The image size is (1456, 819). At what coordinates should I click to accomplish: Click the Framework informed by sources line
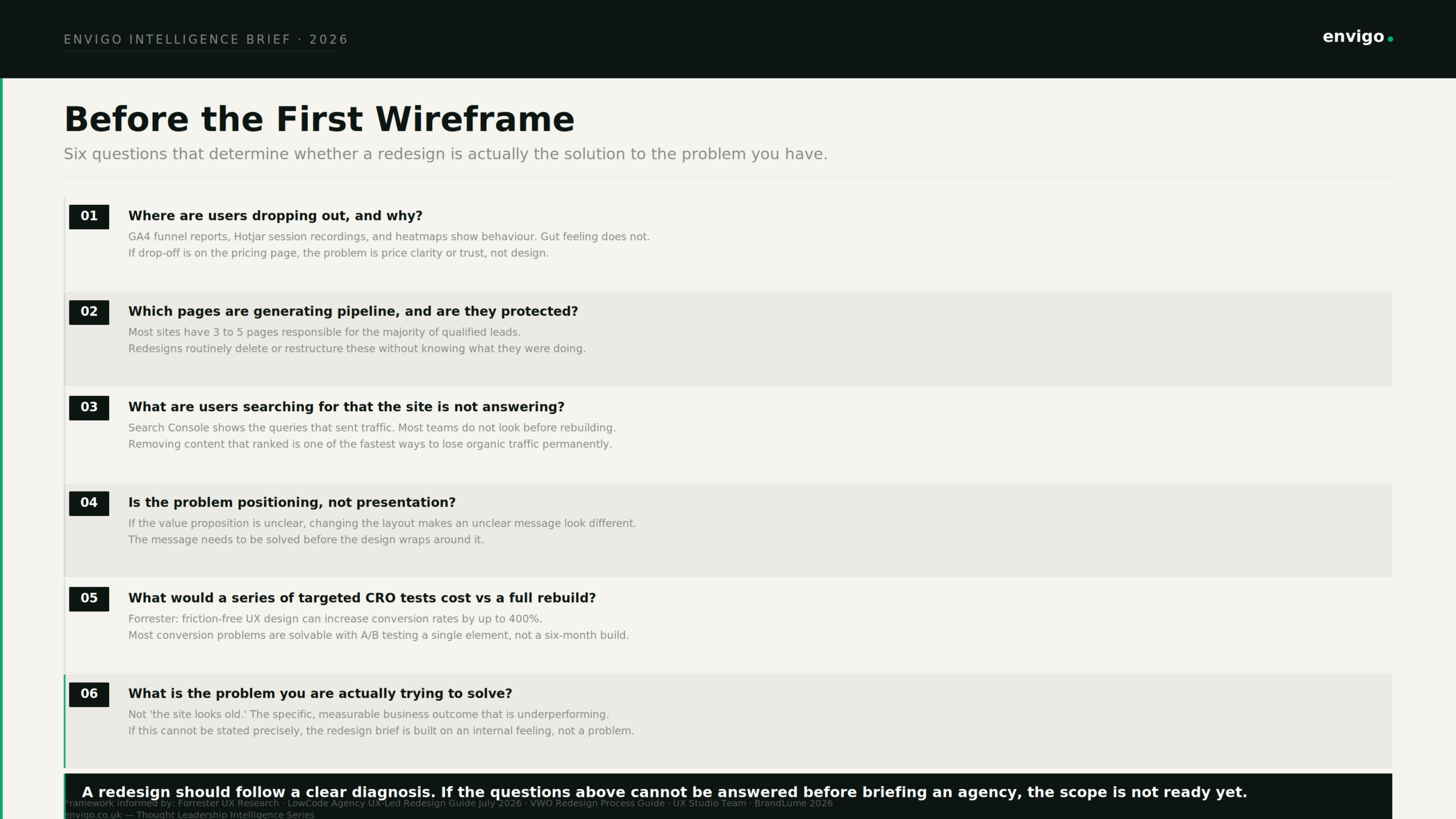click(x=448, y=803)
